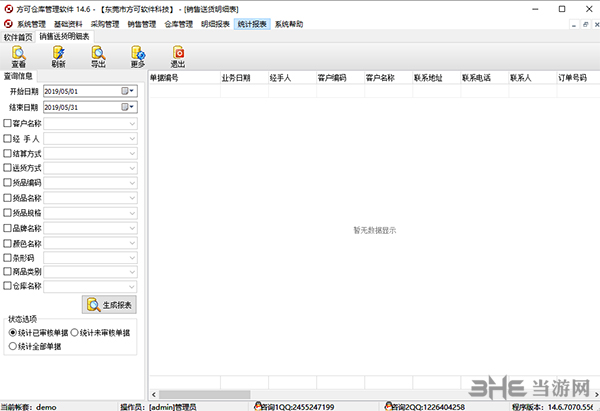This screenshot has height=411, width=600.
Task: Expand the 品牌名称 dropdown list
Action: pos(132,228)
